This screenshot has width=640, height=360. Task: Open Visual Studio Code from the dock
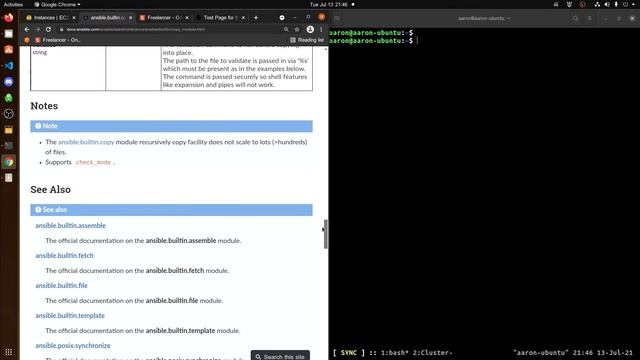click(x=9, y=66)
